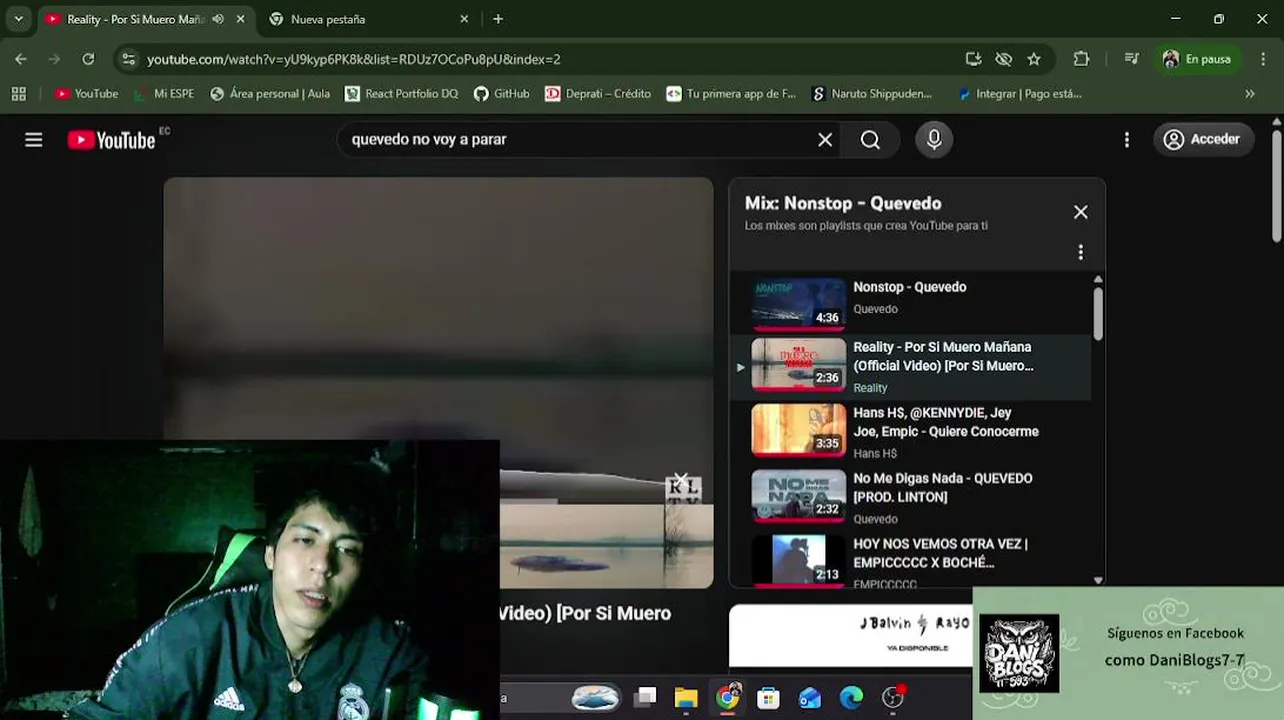Open the Mix: Nonstop - Quevedo heading

point(843,203)
